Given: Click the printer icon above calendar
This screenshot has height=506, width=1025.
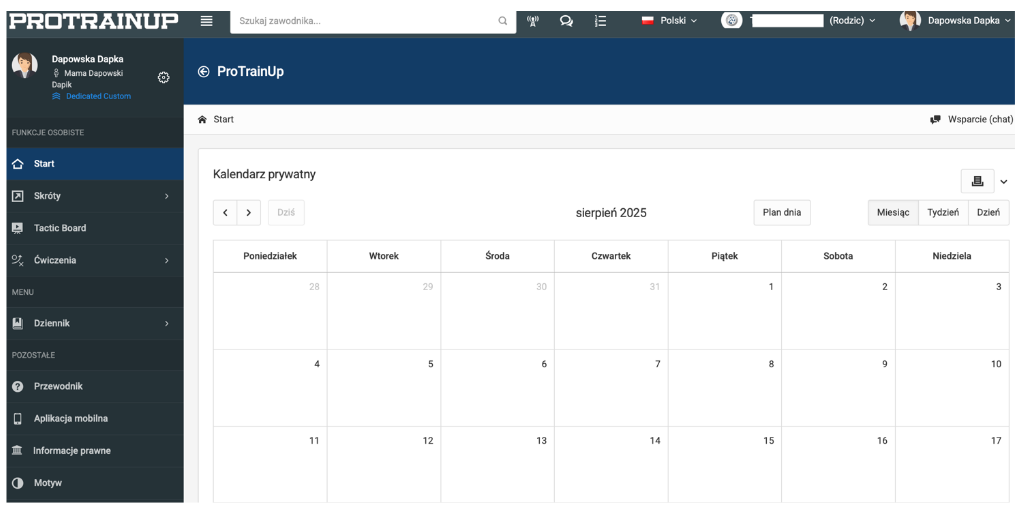Looking at the screenshot, I should pos(976,180).
